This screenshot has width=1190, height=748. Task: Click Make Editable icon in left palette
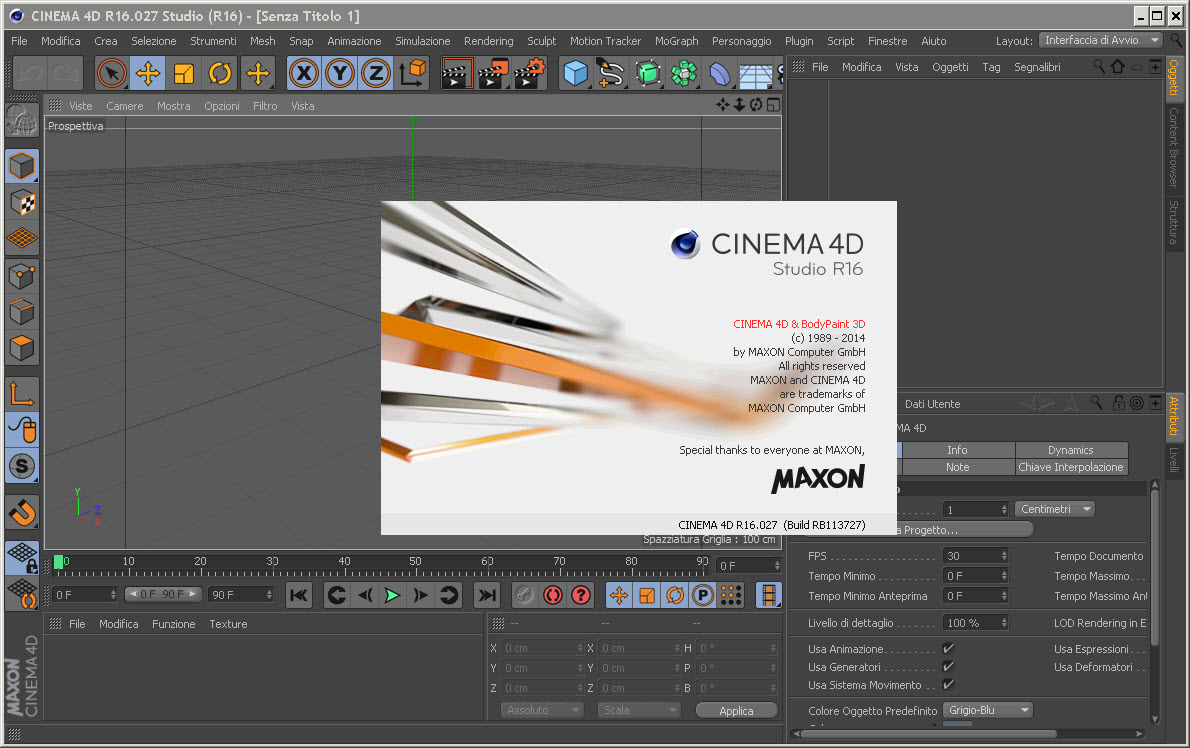click(x=22, y=121)
